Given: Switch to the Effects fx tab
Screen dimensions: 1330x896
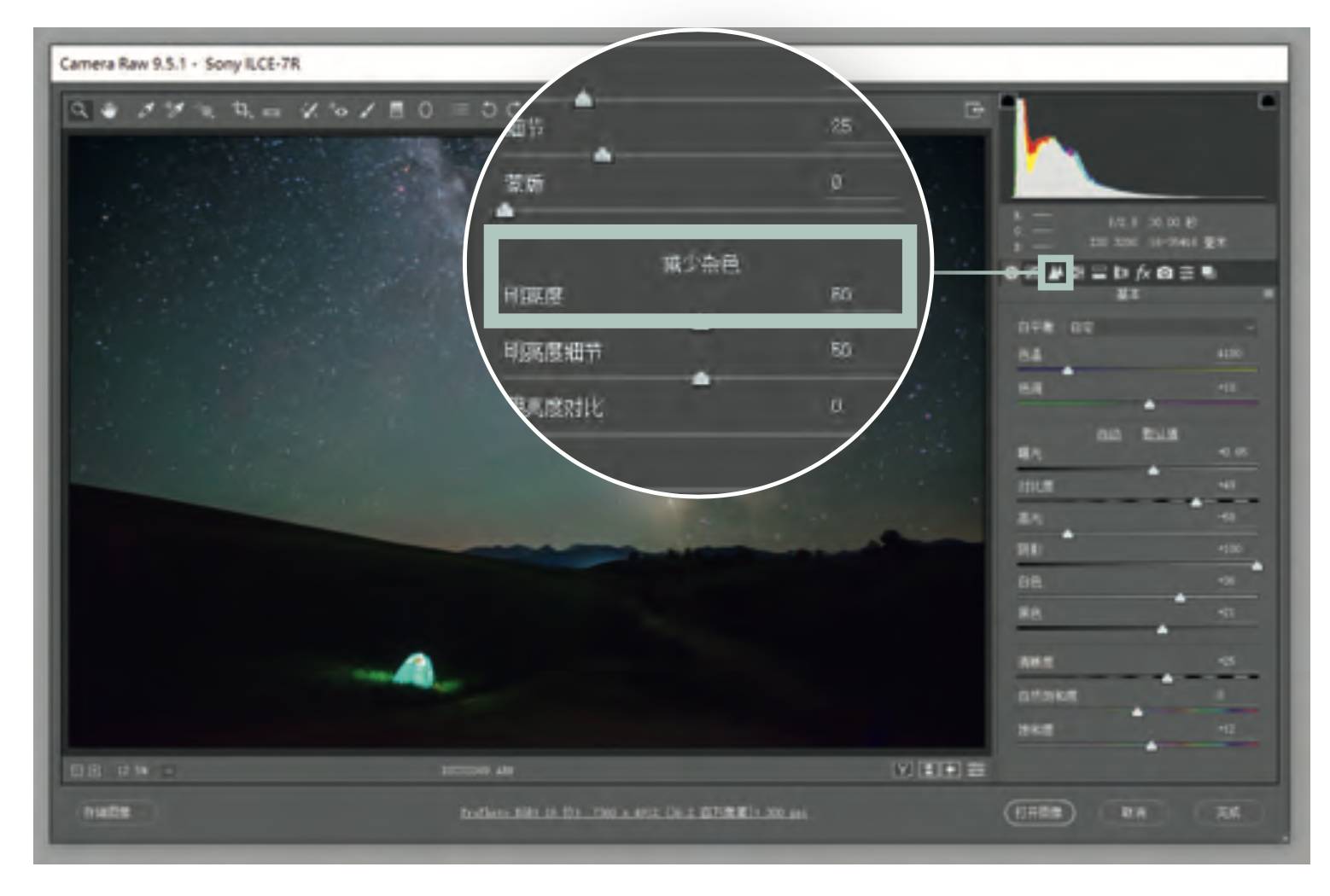Looking at the screenshot, I should 1143,273.
